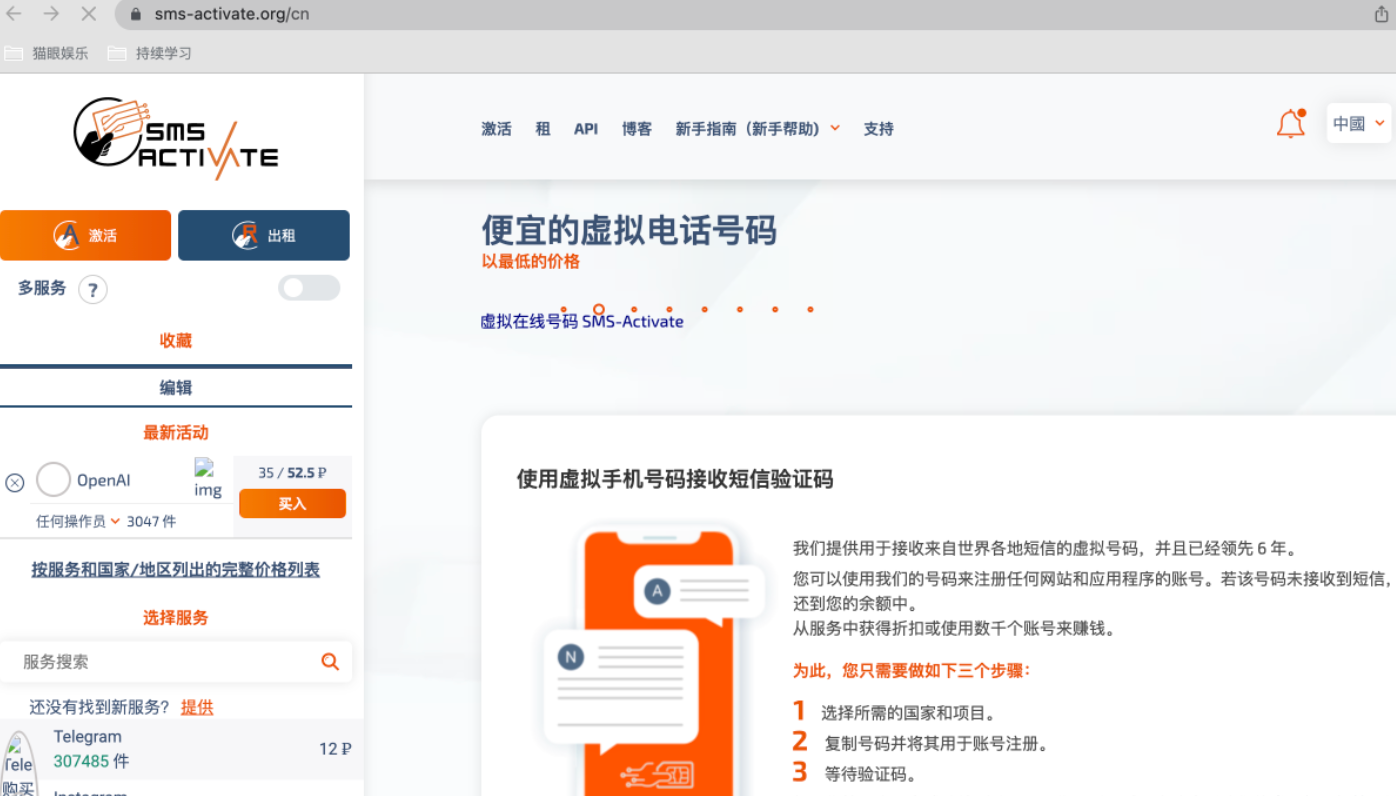Select the first carousel dot

coord(563,309)
